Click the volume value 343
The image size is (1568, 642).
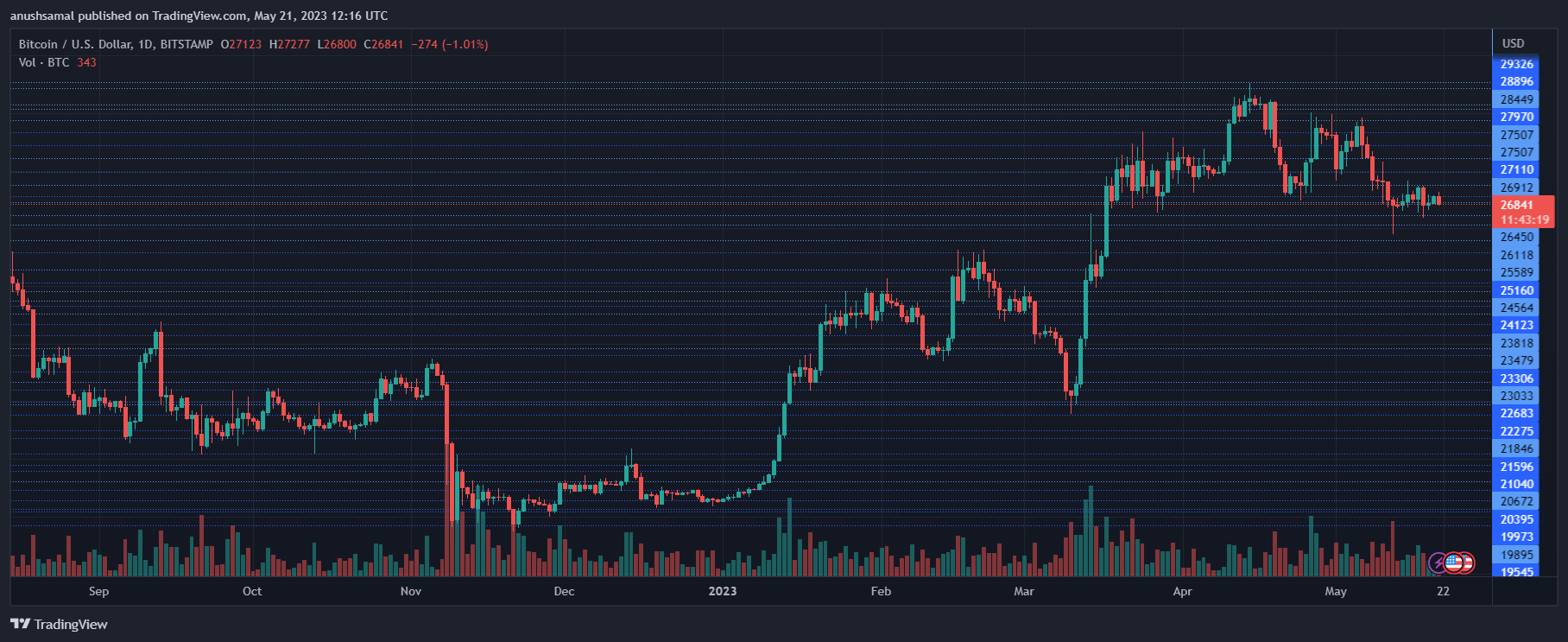point(86,62)
